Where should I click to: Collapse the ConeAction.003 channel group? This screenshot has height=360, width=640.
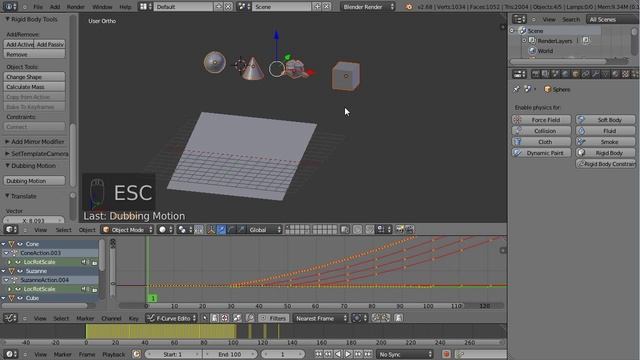pyautogui.click(x=6, y=253)
